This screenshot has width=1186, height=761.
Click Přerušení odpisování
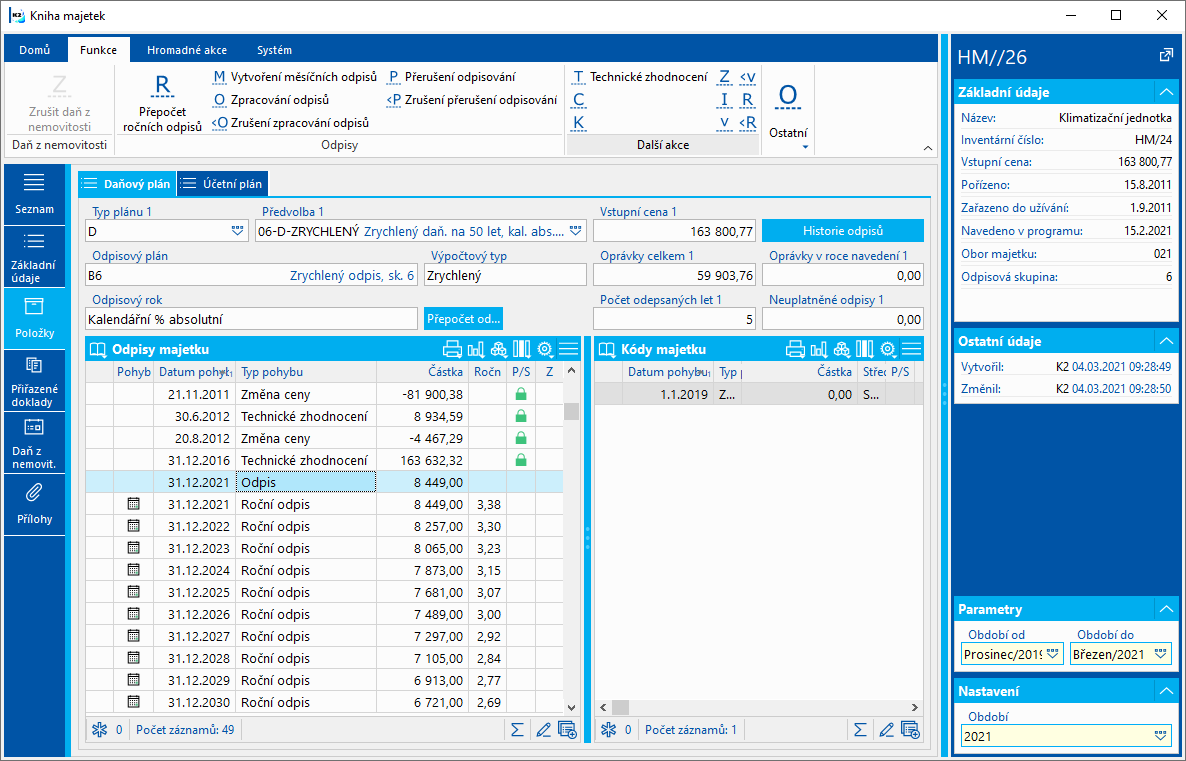[452, 76]
